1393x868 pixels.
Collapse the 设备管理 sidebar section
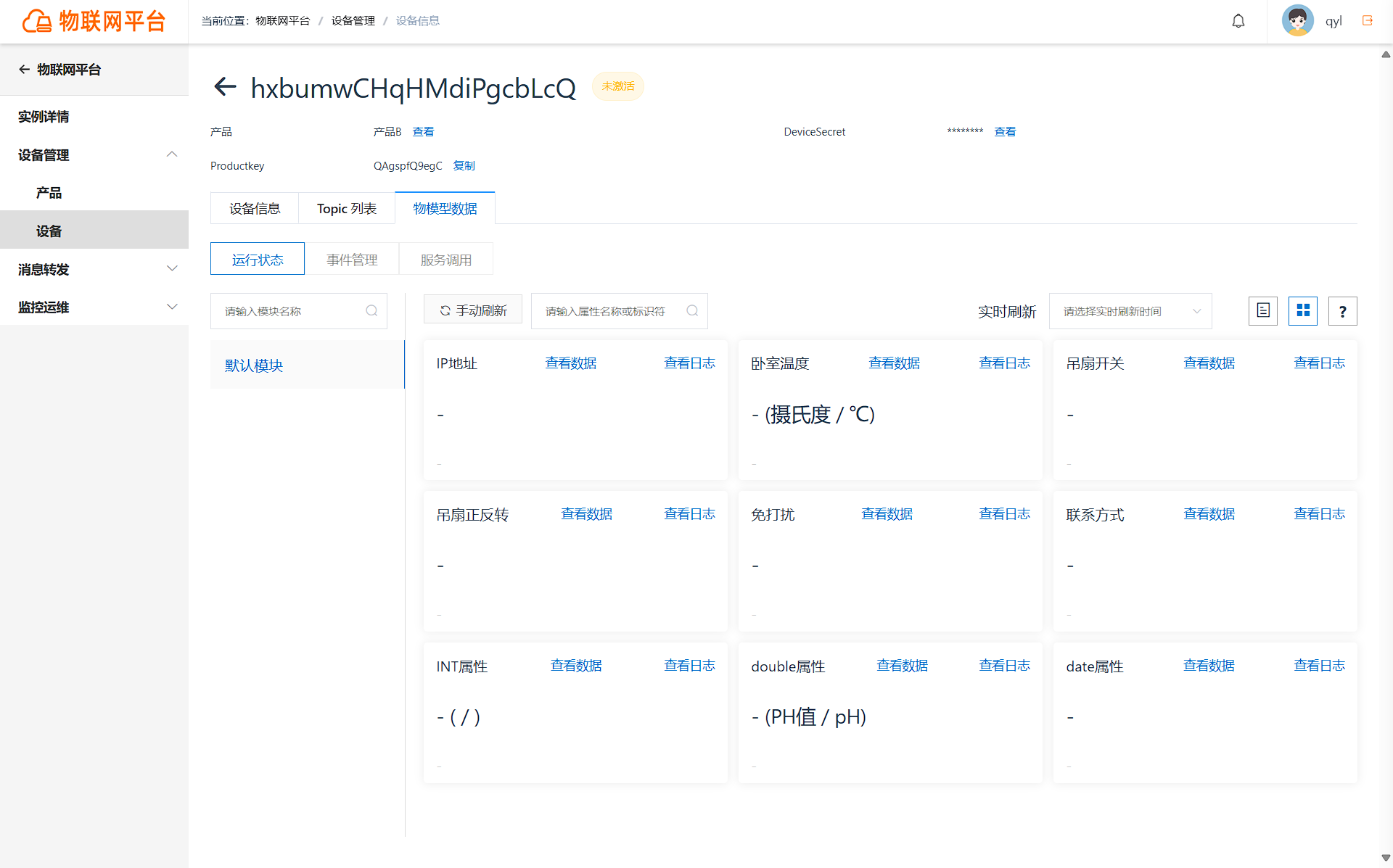click(172, 154)
